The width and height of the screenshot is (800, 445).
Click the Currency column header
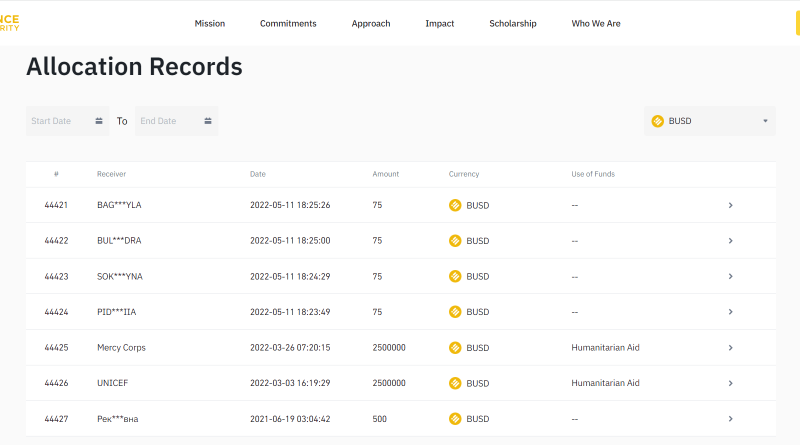pyautogui.click(x=464, y=174)
